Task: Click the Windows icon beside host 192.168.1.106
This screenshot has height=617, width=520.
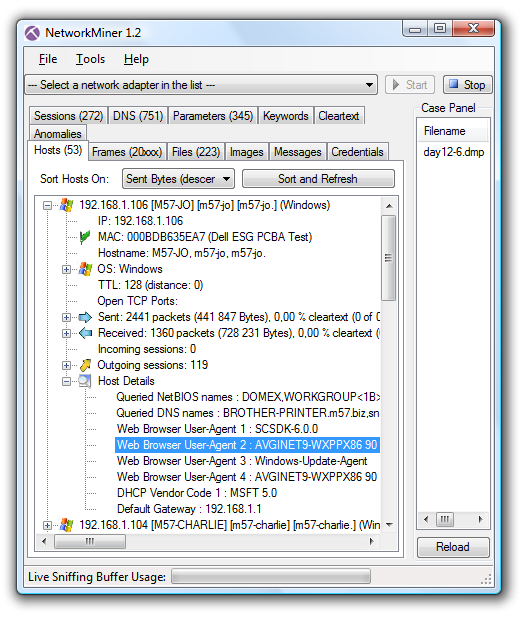Action: coord(67,205)
